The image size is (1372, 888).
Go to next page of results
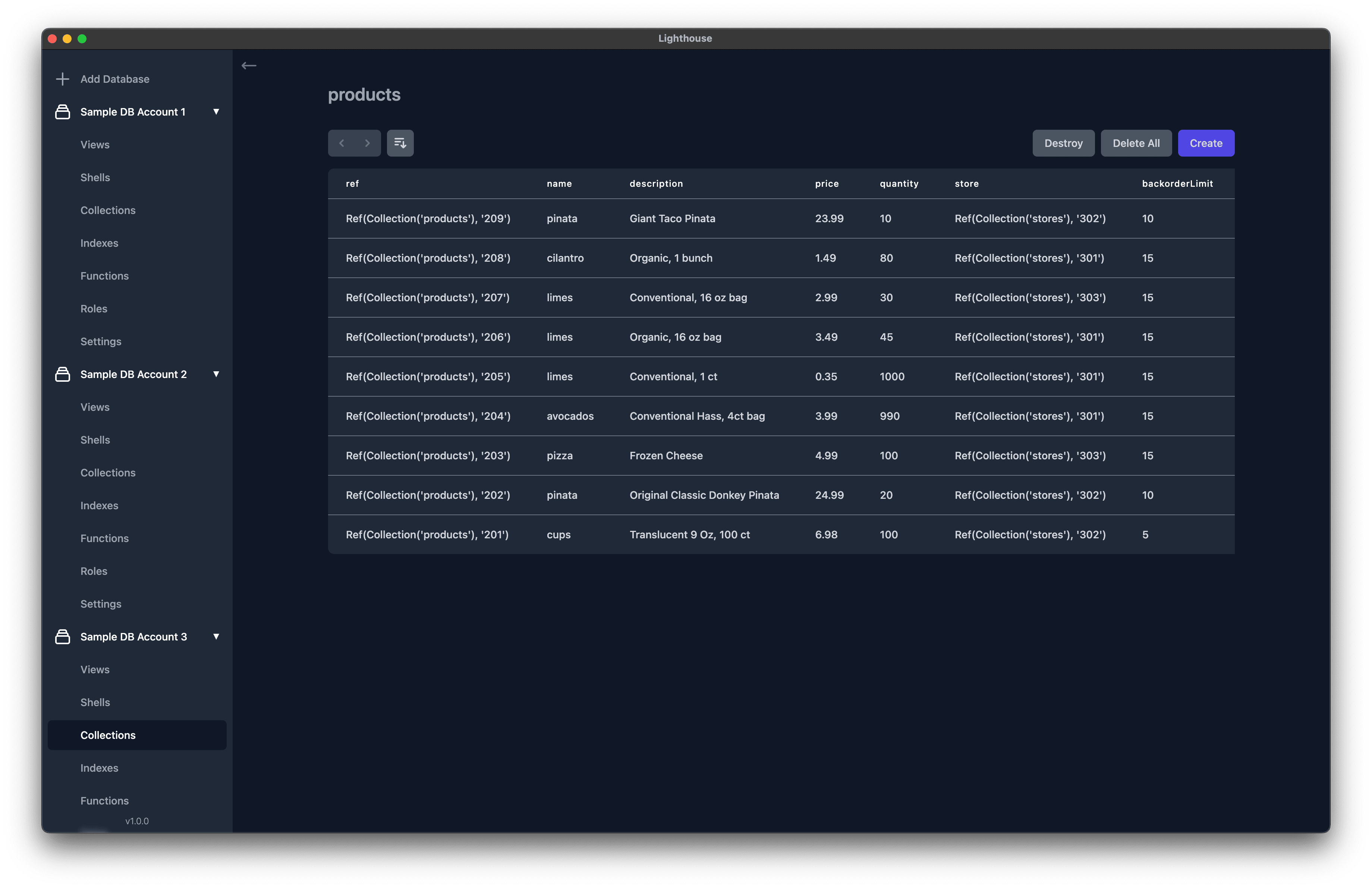[x=367, y=143]
